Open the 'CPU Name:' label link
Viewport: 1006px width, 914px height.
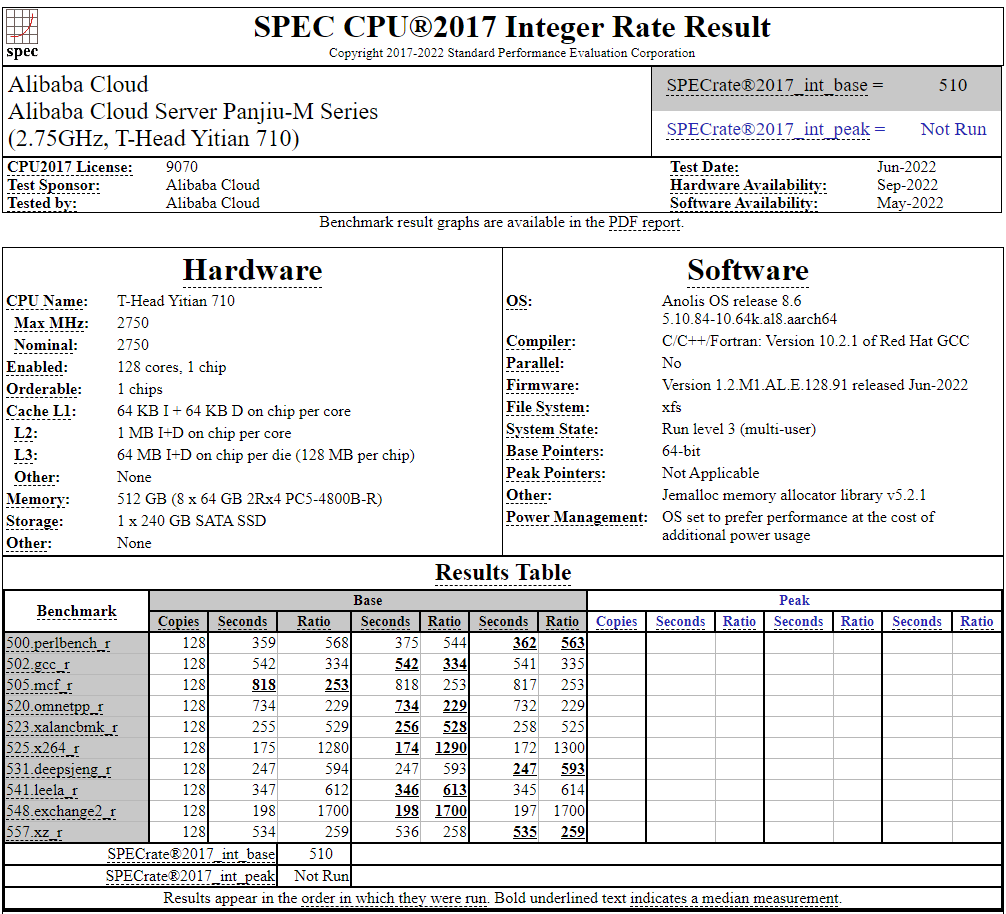pos(47,301)
